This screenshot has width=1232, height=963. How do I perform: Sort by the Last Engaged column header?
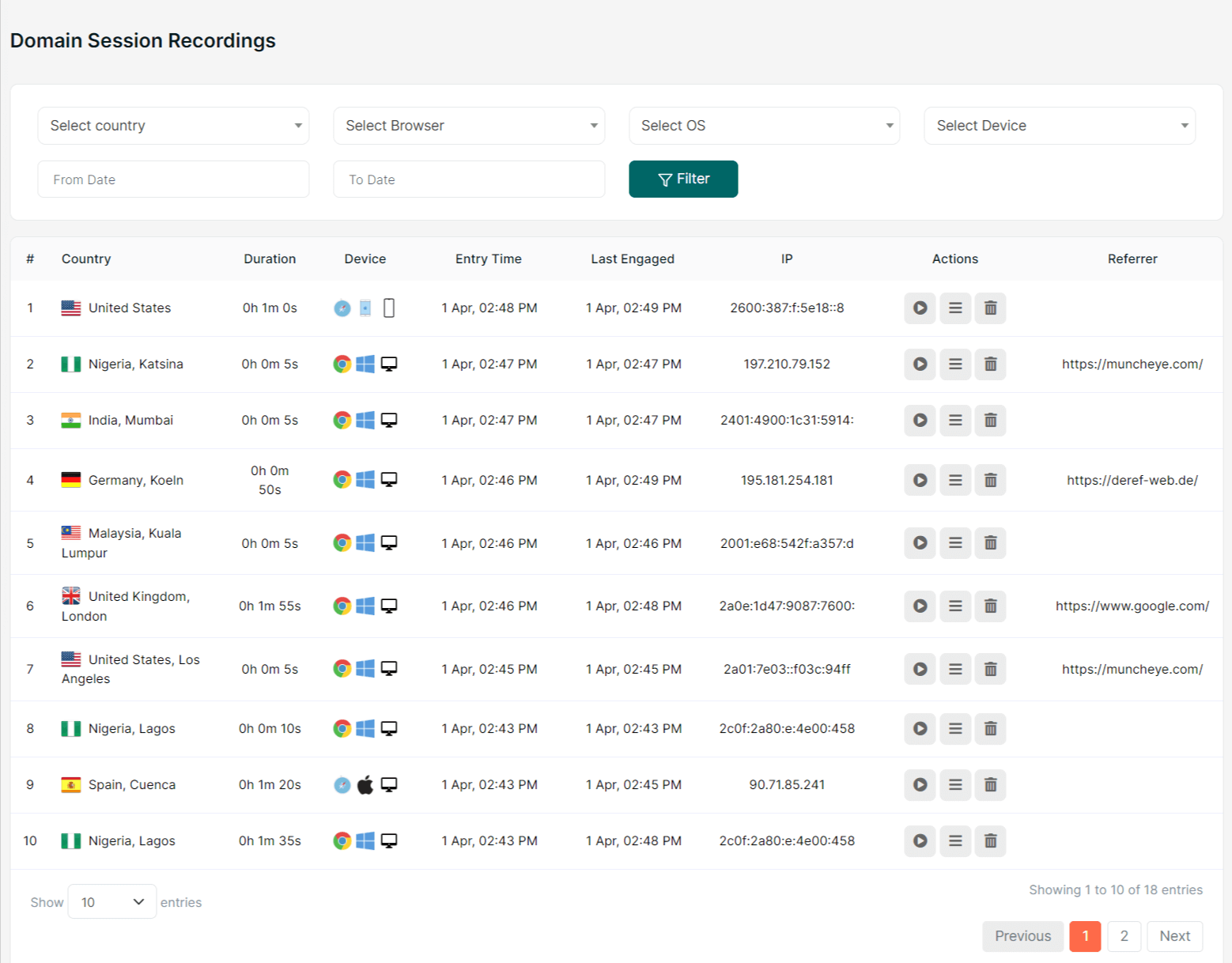[633, 259]
